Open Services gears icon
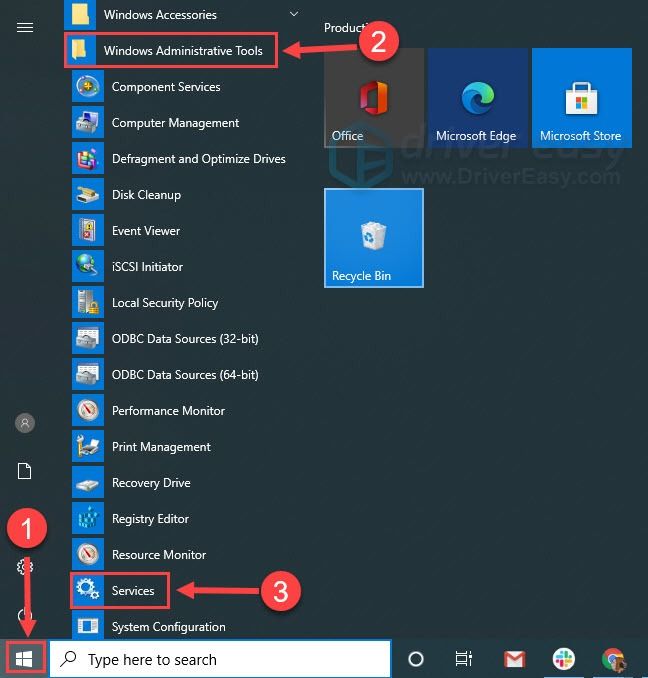 (88, 590)
